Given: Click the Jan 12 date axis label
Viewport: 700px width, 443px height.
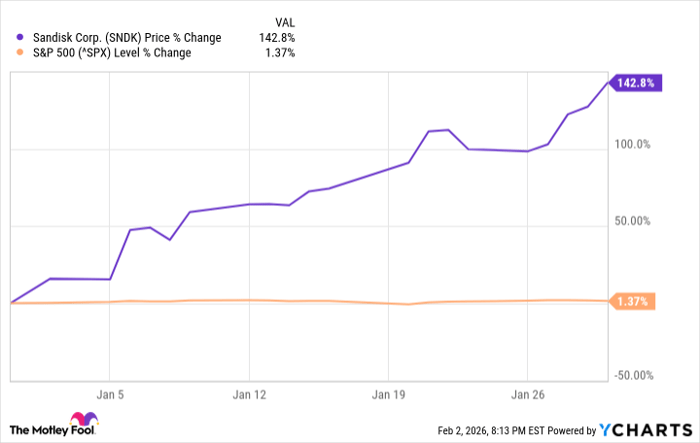Looking at the screenshot, I should click(250, 392).
